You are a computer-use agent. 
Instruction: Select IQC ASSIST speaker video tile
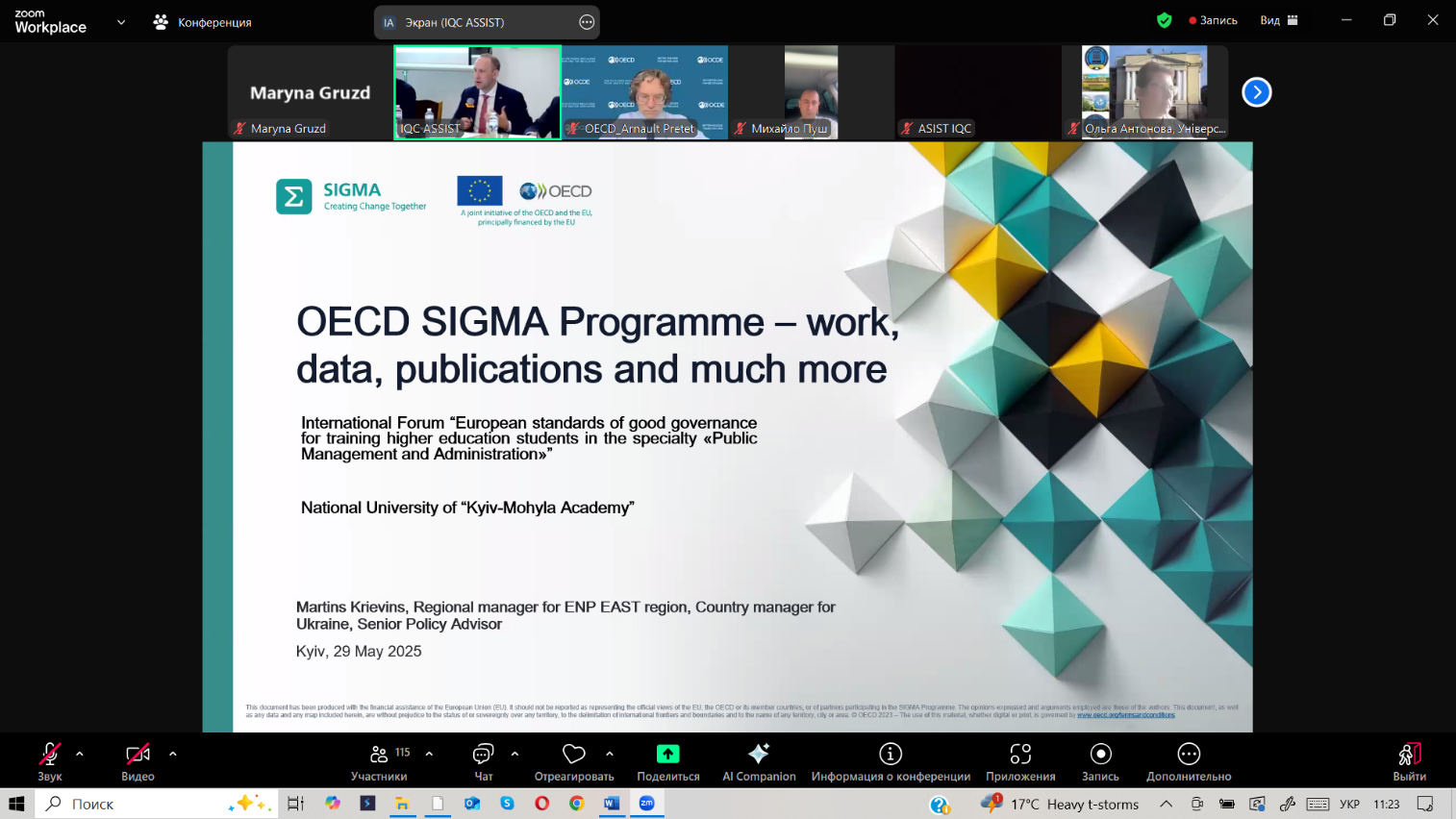click(477, 92)
